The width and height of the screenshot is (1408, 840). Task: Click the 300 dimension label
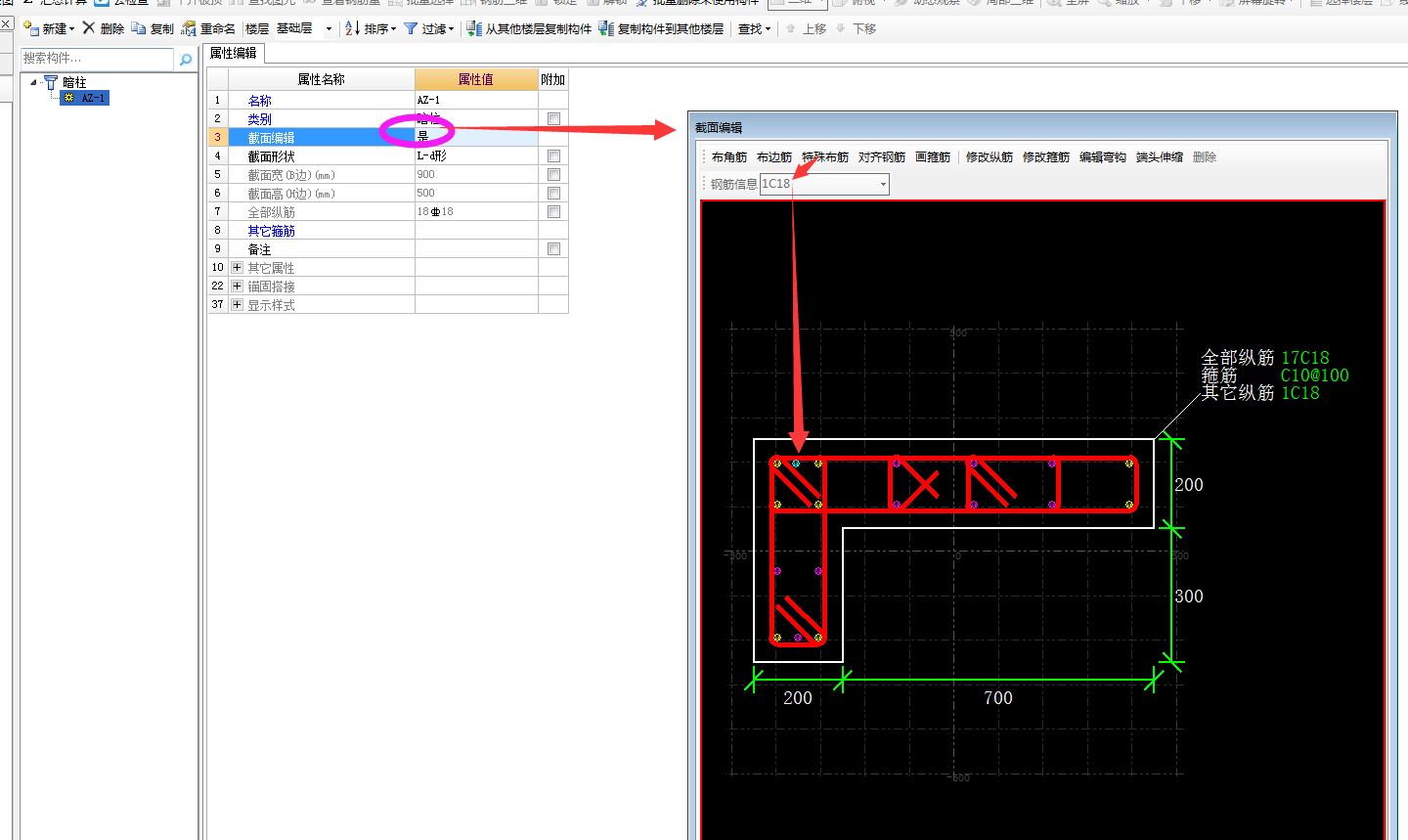(1189, 596)
